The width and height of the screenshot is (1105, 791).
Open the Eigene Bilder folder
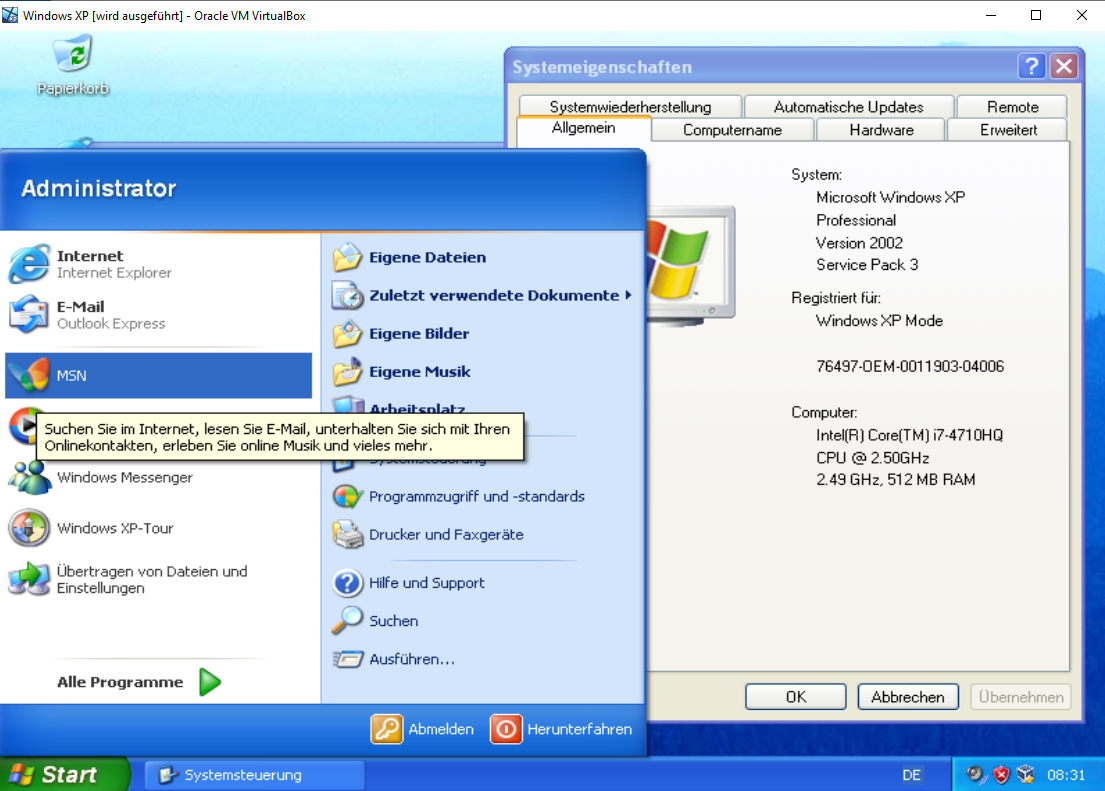(x=483, y=333)
